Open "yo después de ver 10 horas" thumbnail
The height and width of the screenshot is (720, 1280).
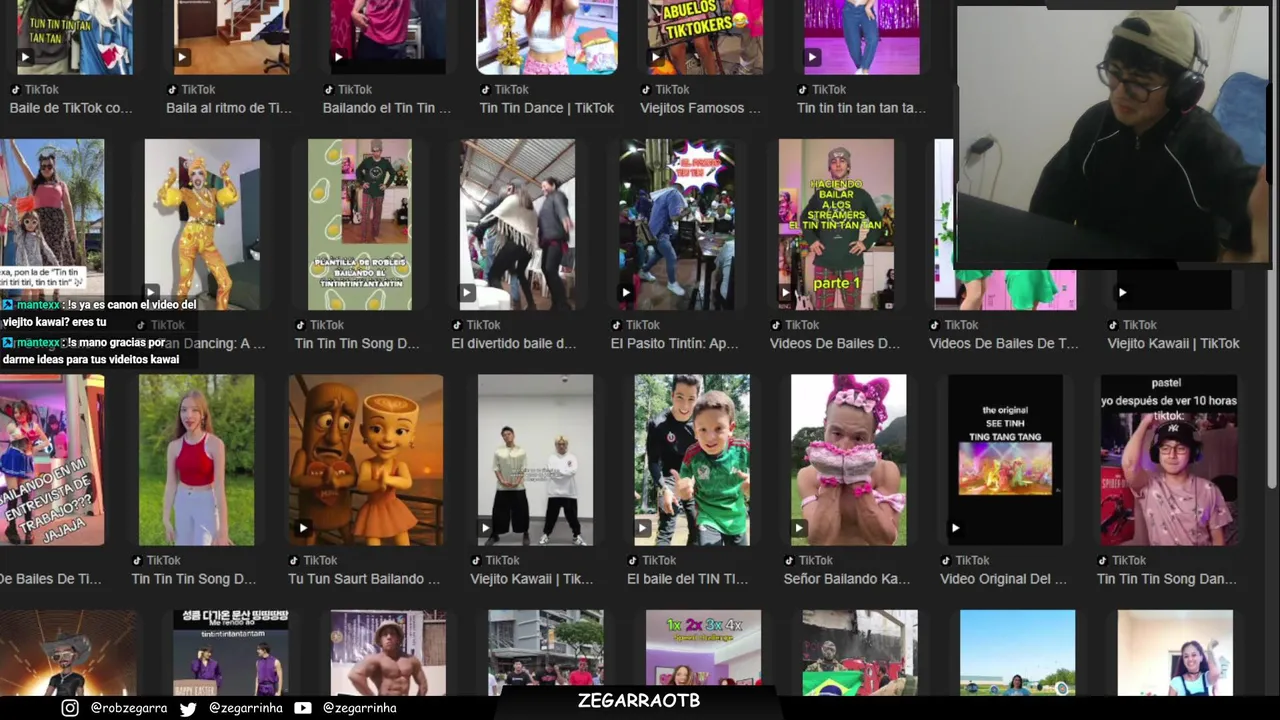coord(1169,460)
